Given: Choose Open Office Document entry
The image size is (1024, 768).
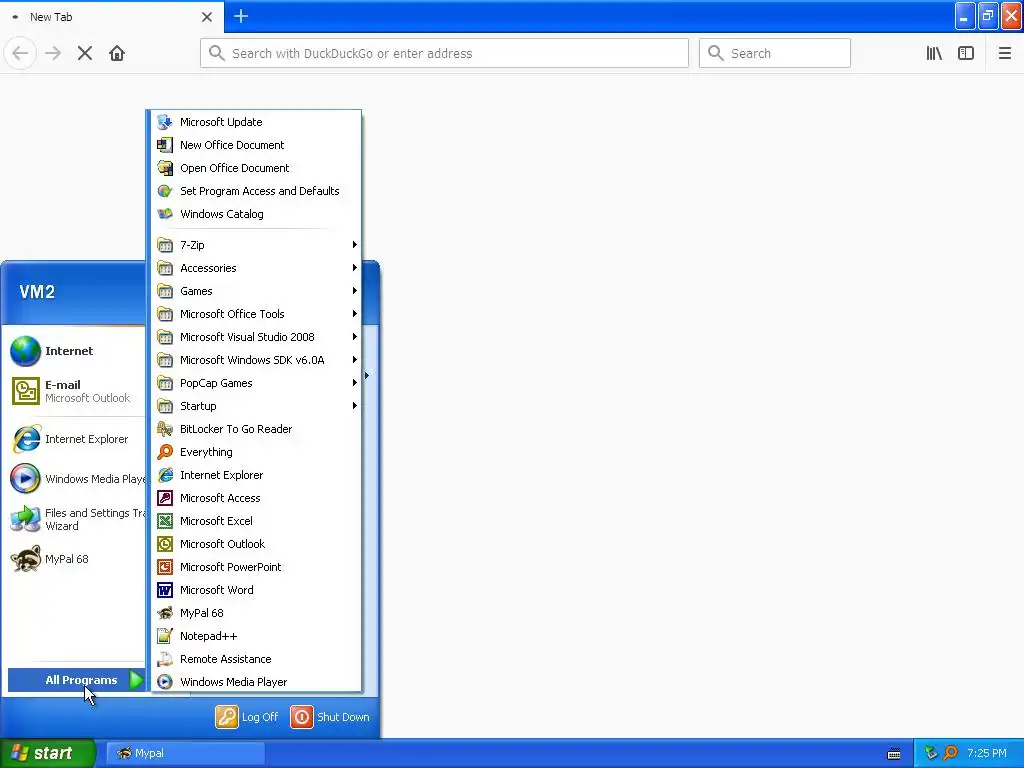Looking at the screenshot, I should click(x=256, y=168).
